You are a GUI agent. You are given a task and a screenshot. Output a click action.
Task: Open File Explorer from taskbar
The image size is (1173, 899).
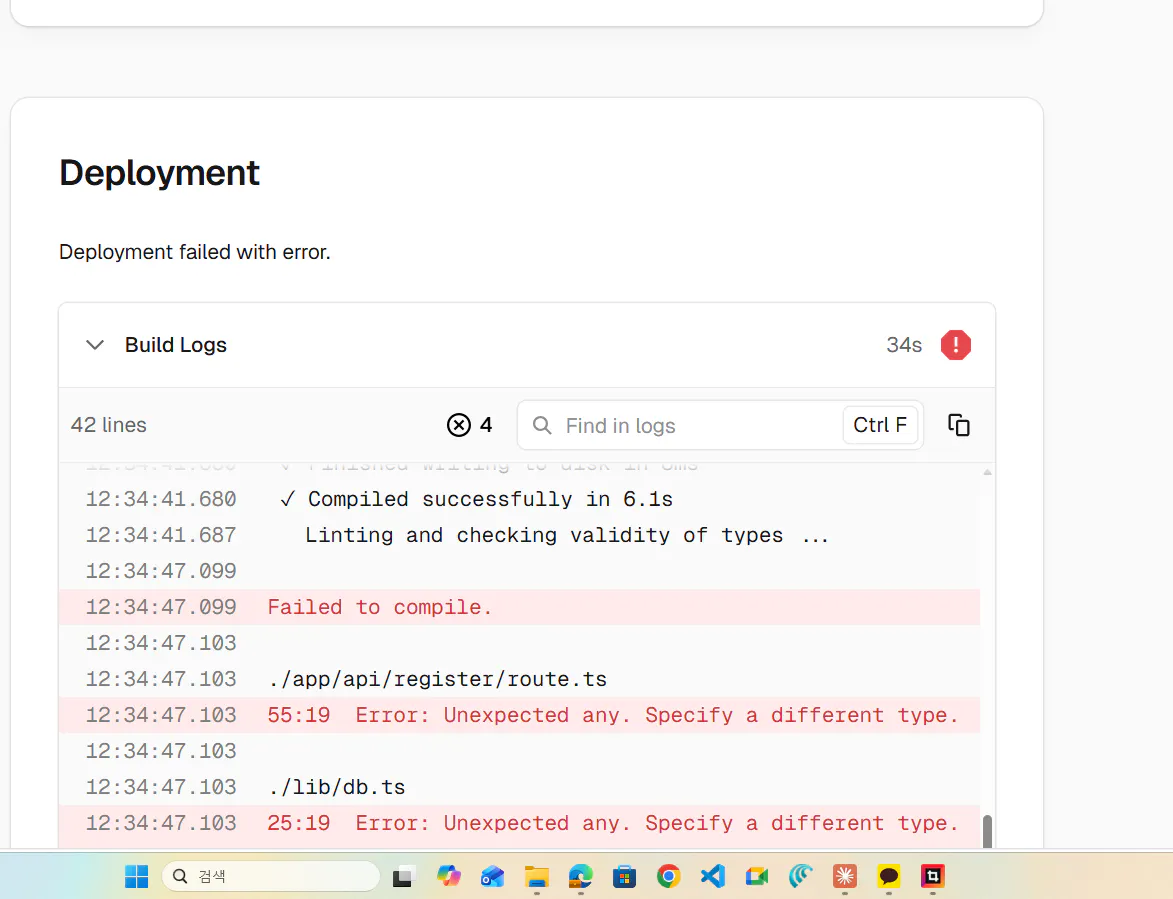click(x=537, y=877)
